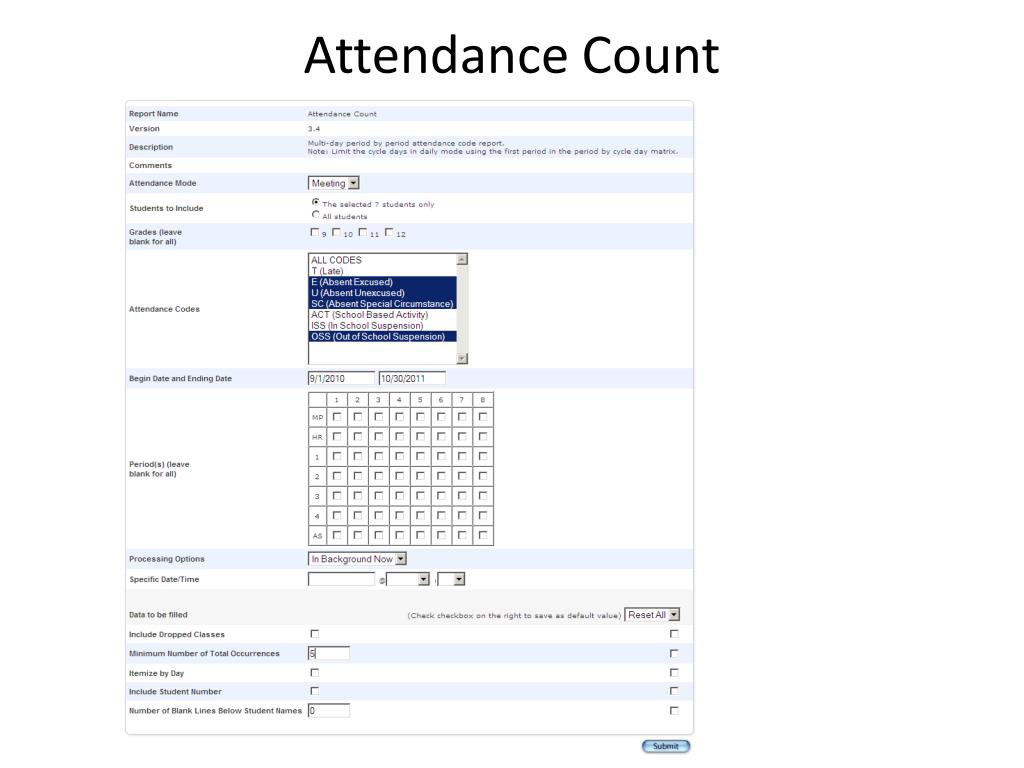
Task: Click attendance codes list scroll up arrow
Action: (462, 259)
